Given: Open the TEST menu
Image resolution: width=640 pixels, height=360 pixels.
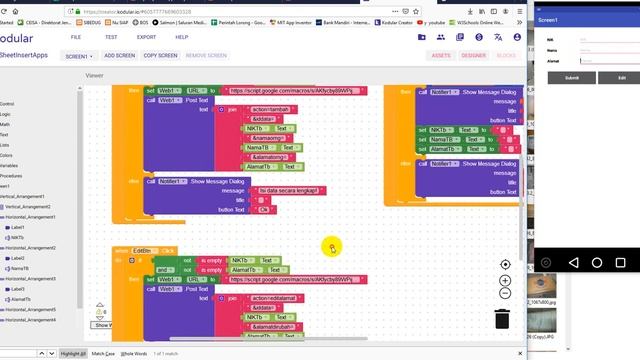Looking at the screenshot, I should (x=111, y=37).
